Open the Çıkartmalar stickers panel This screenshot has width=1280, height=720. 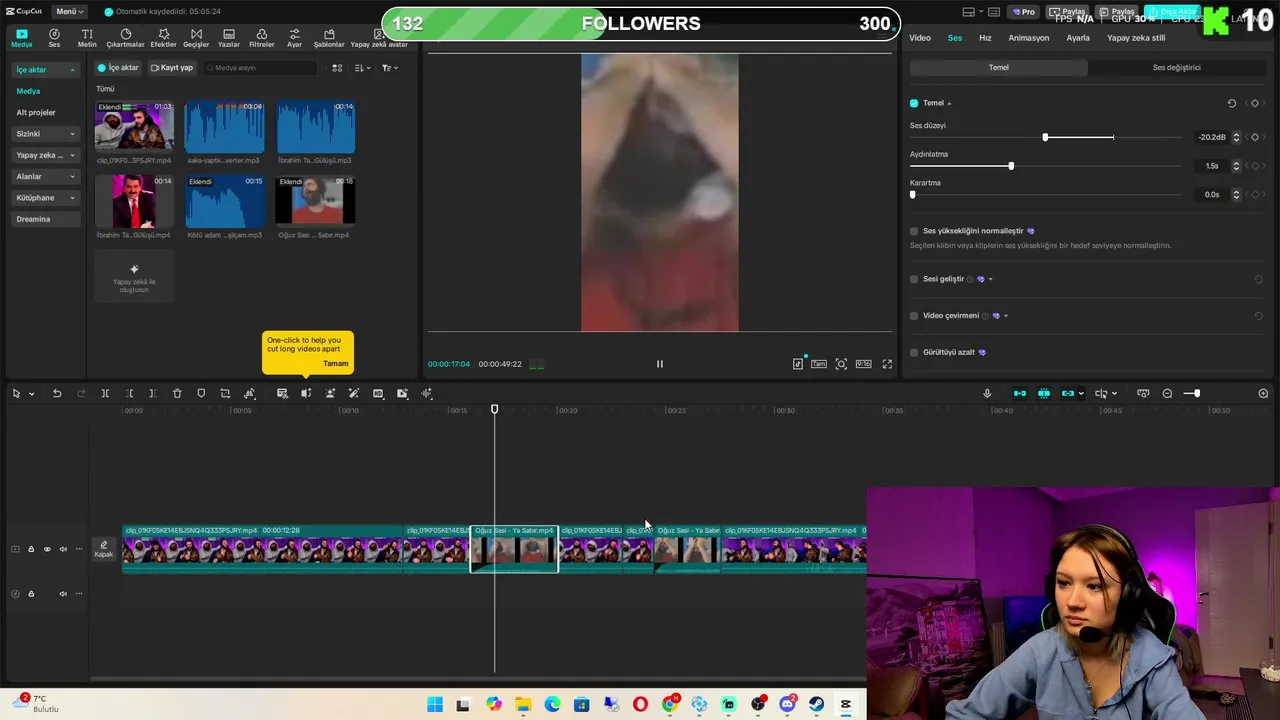pyautogui.click(x=125, y=38)
